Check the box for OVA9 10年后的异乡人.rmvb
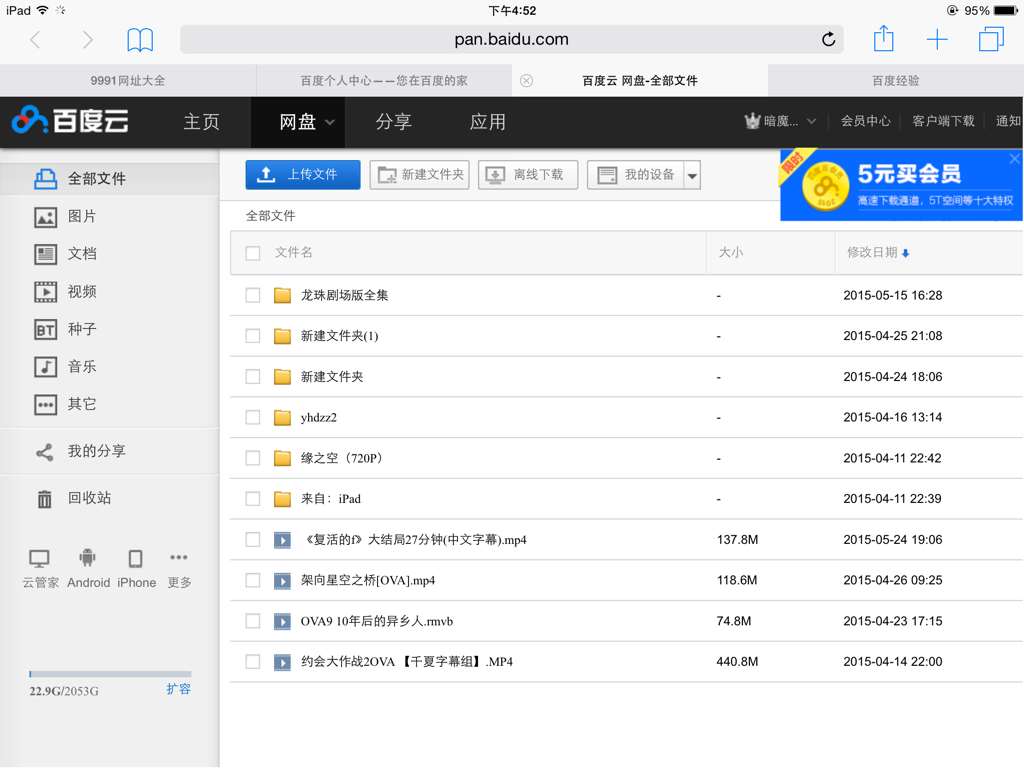The width and height of the screenshot is (1024, 768). pos(253,621)
